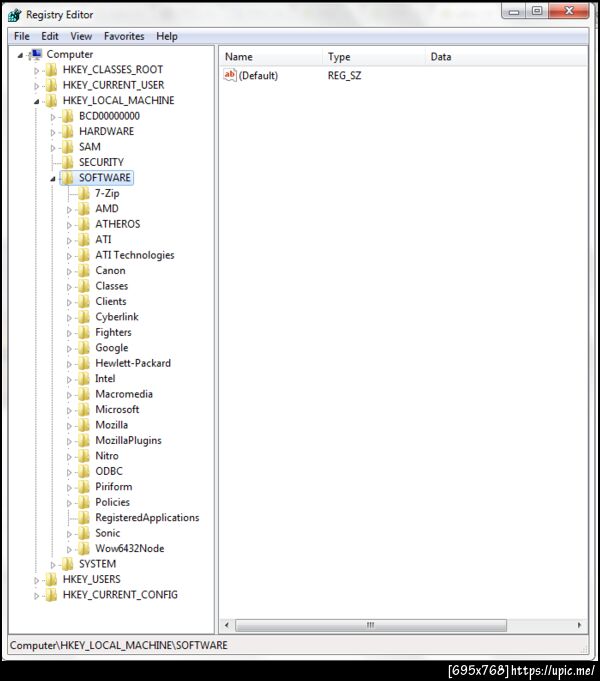
Task: Click the (Default) value ab icon
Action: (230, 75)
